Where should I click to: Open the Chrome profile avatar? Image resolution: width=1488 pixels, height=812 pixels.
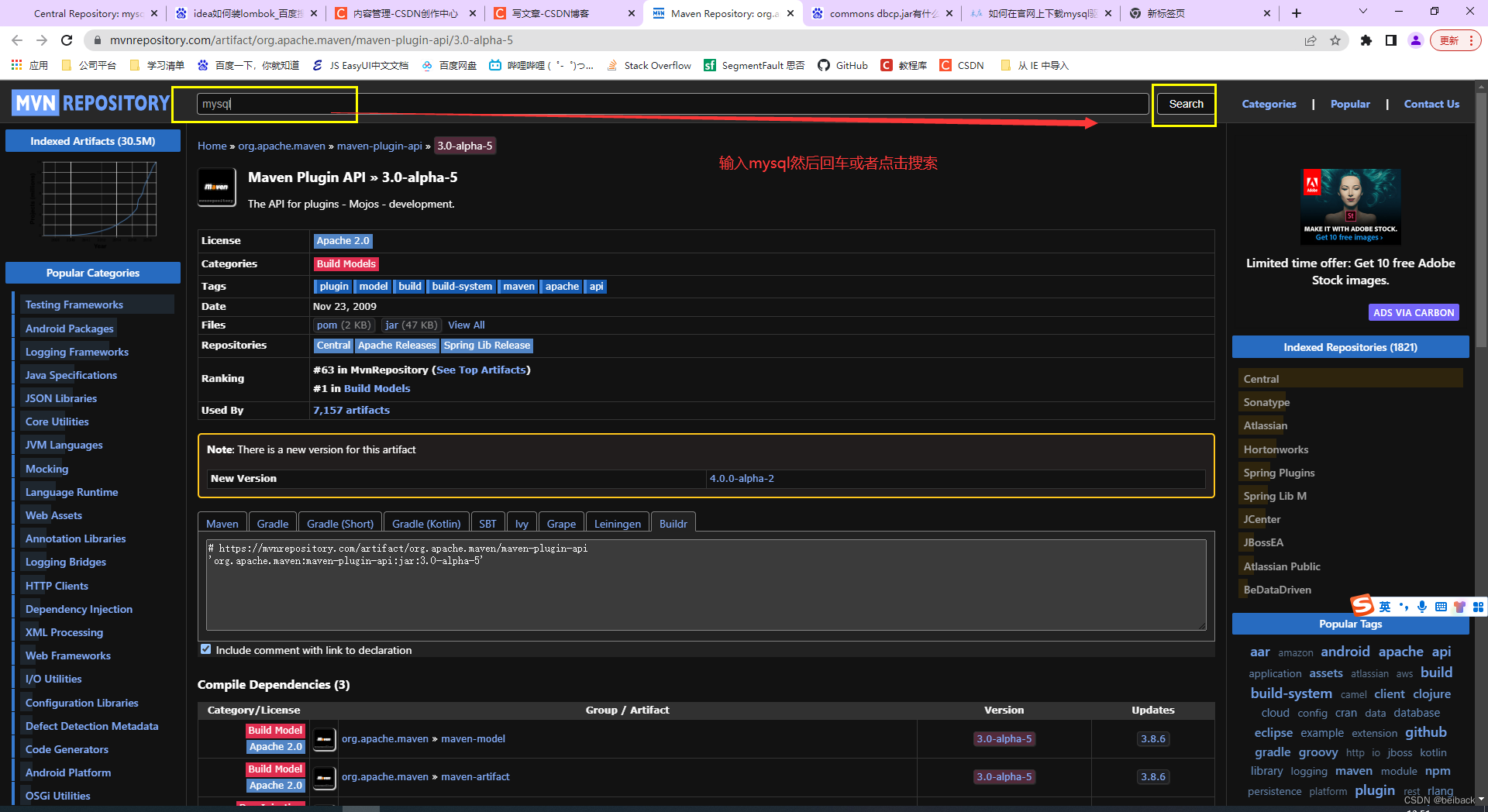[1416, 40]
